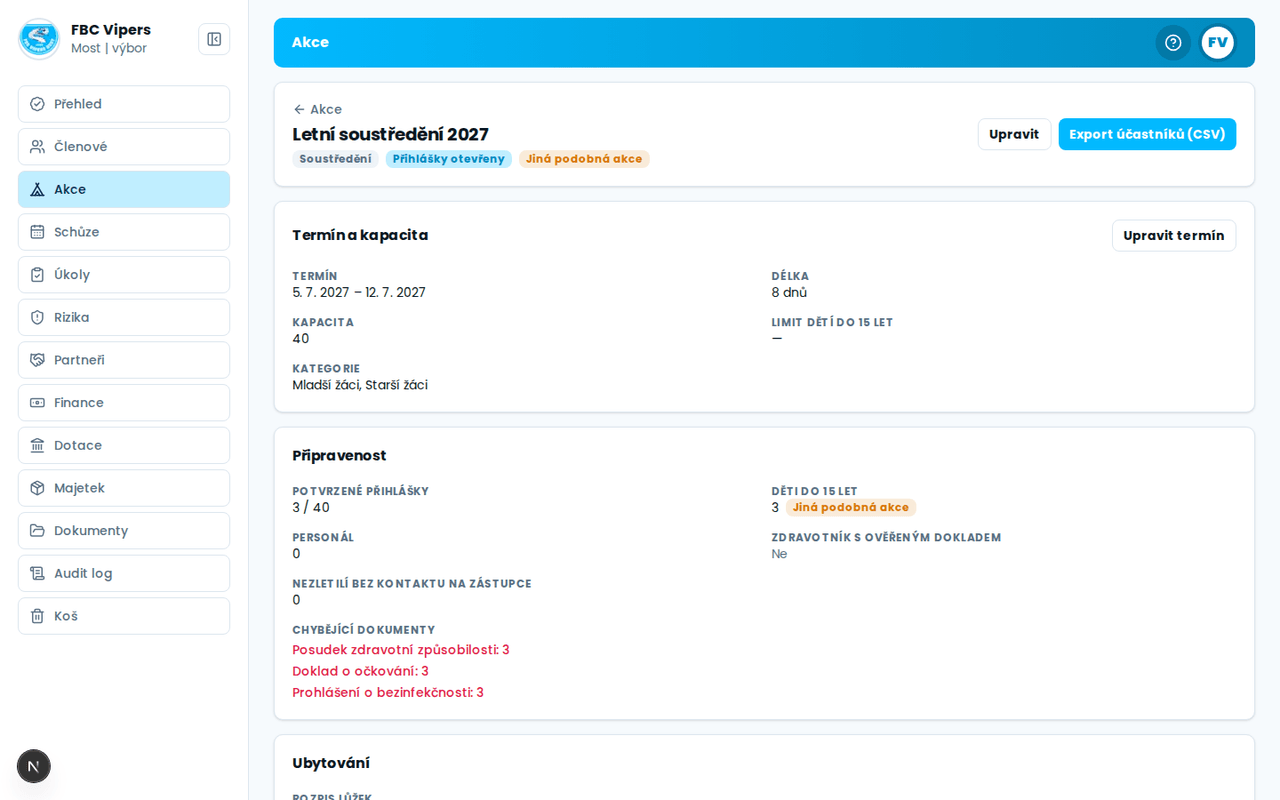Click the Ubytování section heading
Image resolution: width=1280 pixels, height=800 pixels.
pos(331,763)
